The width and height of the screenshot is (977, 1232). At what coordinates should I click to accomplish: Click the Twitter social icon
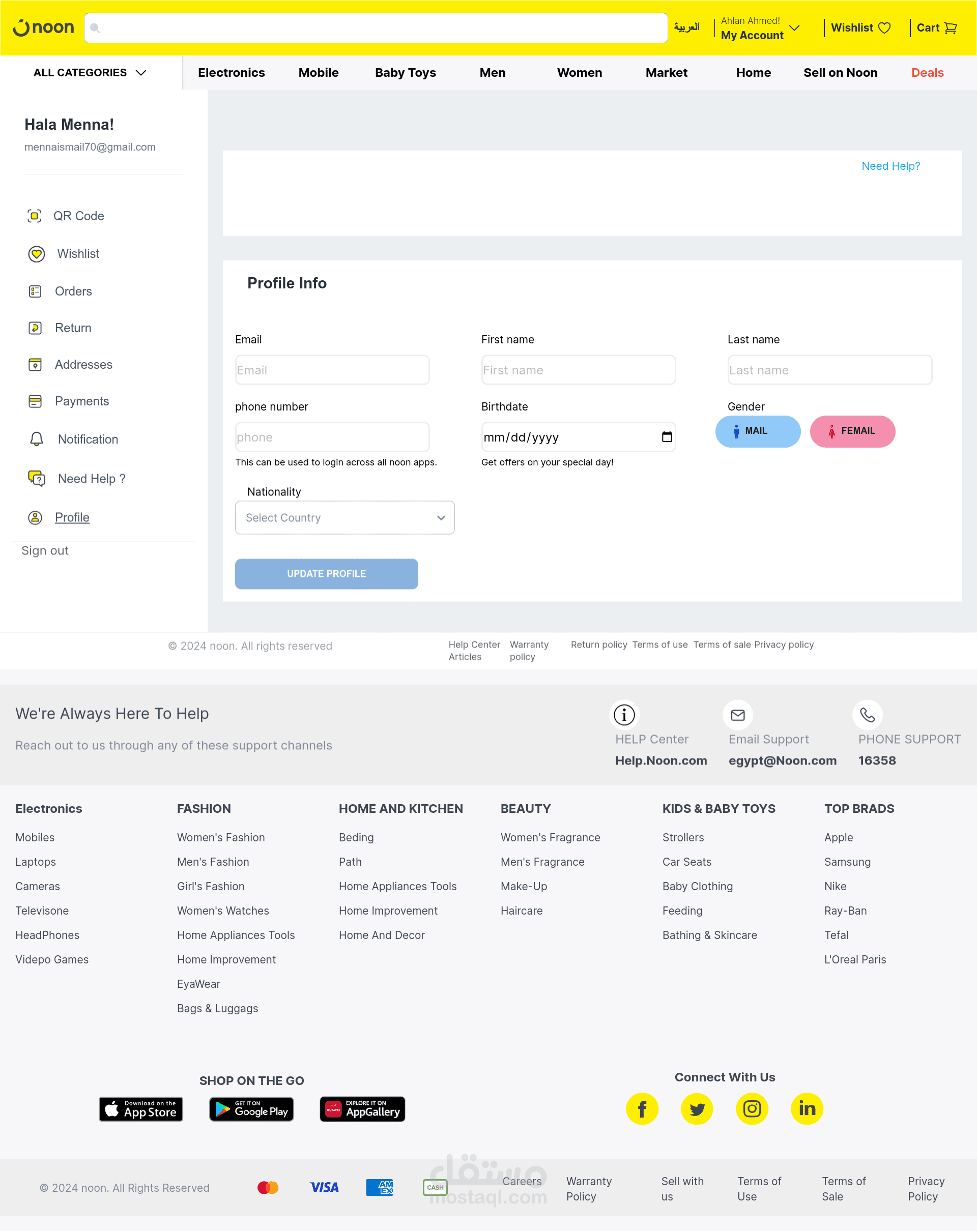click(697, 1108)
